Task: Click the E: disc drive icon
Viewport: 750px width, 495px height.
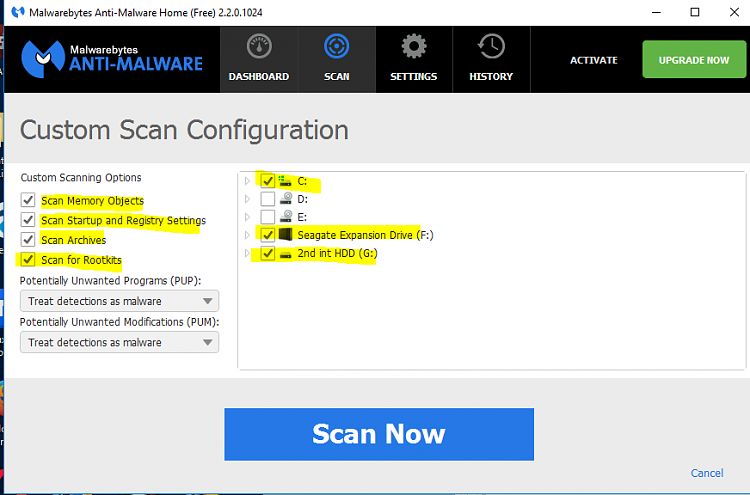Action: pos(286,216)
